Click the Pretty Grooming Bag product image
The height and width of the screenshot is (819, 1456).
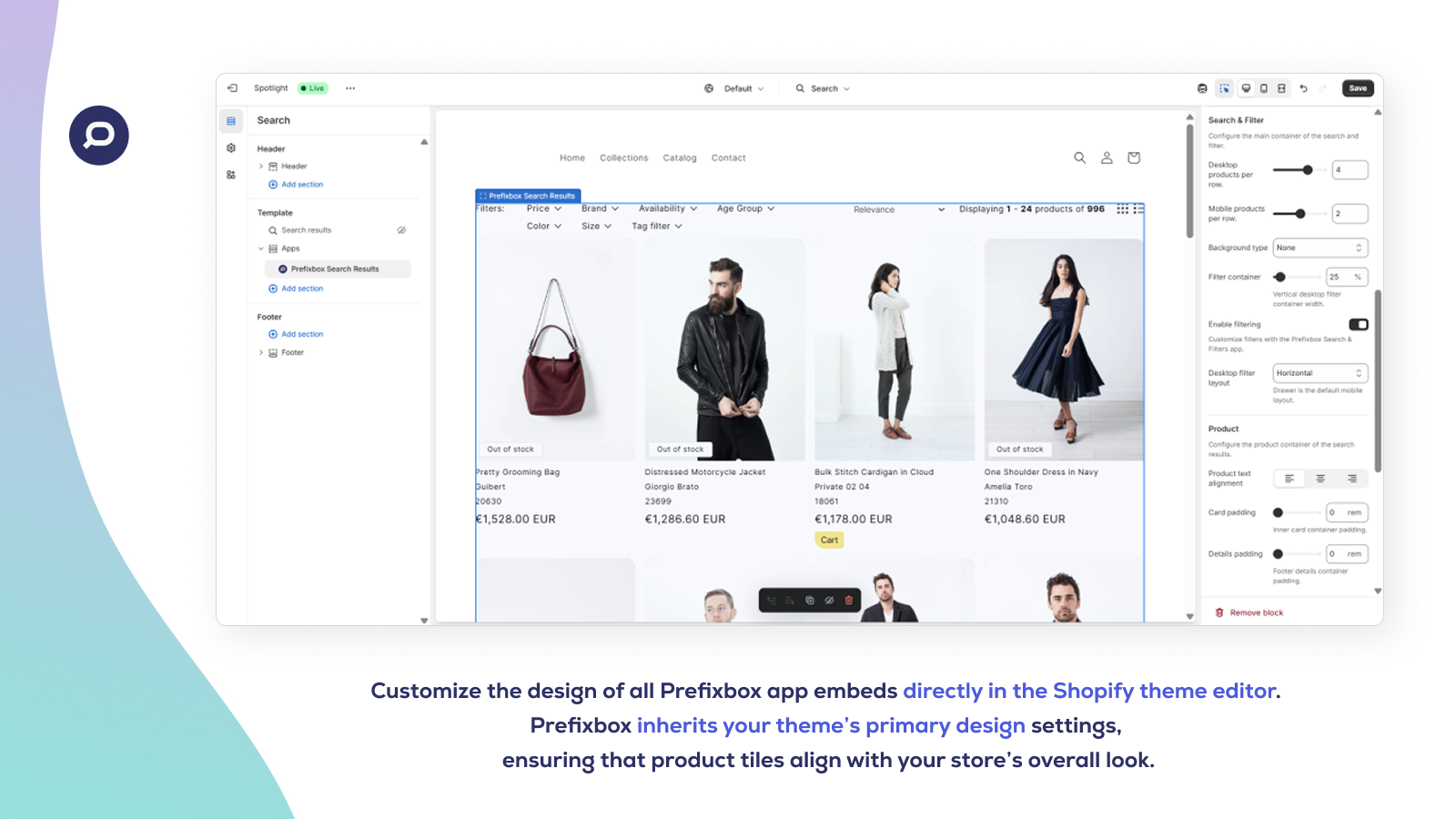[x=555, y=349]
